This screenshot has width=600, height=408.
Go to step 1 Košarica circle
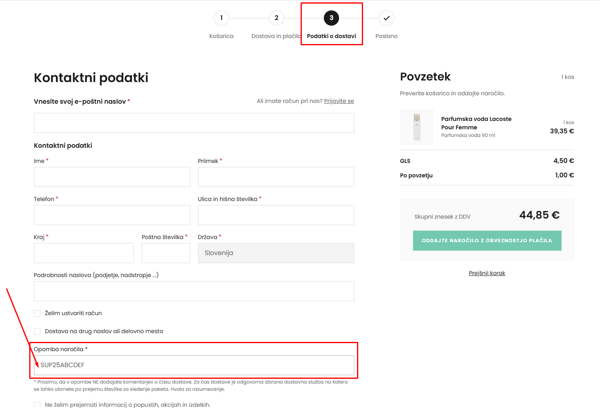pyautogui.click(x=221, y=18)
